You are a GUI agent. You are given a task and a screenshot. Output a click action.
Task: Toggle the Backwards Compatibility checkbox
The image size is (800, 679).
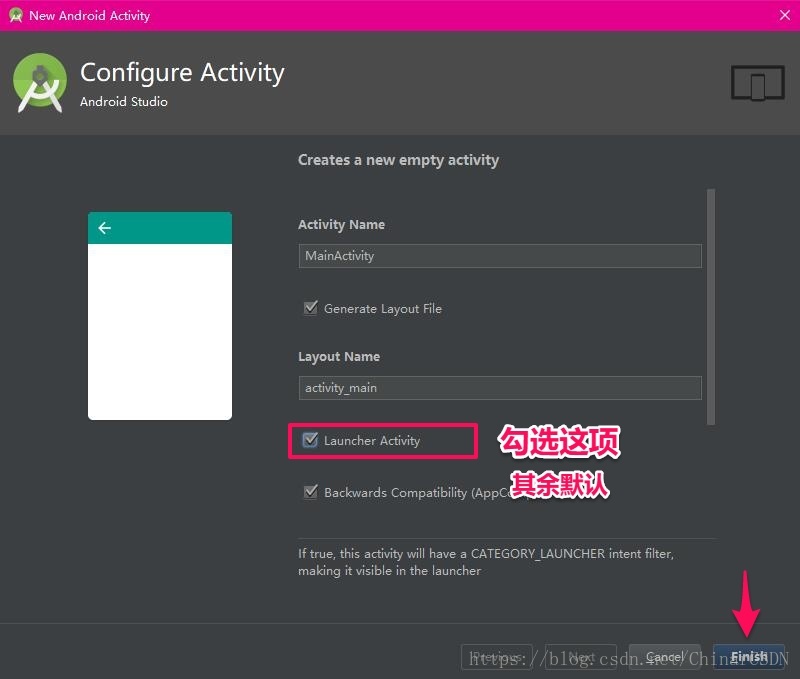311,492
